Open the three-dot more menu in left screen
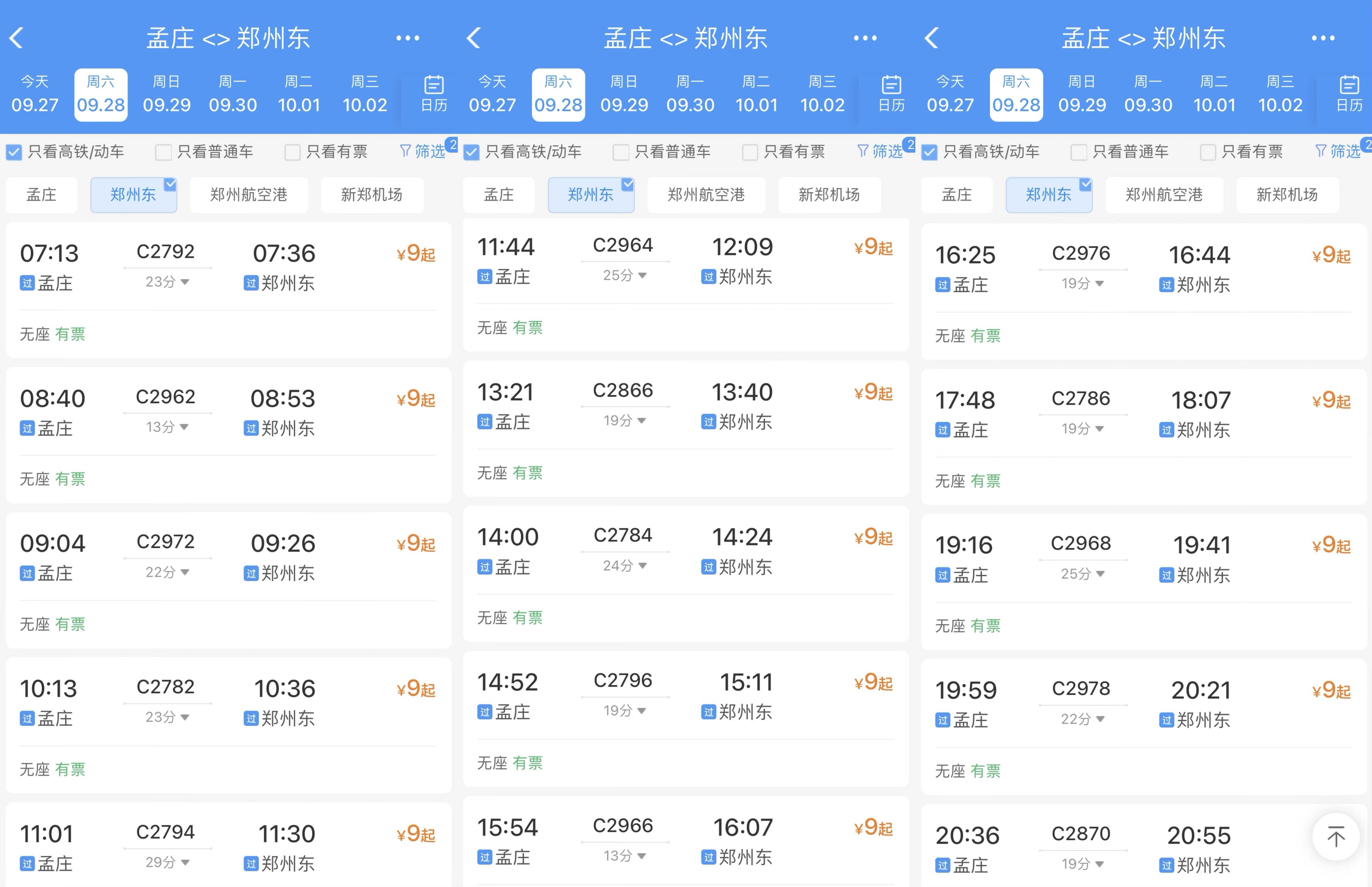The height and width of the screenshot is (887, 1372). pos(408,38)
